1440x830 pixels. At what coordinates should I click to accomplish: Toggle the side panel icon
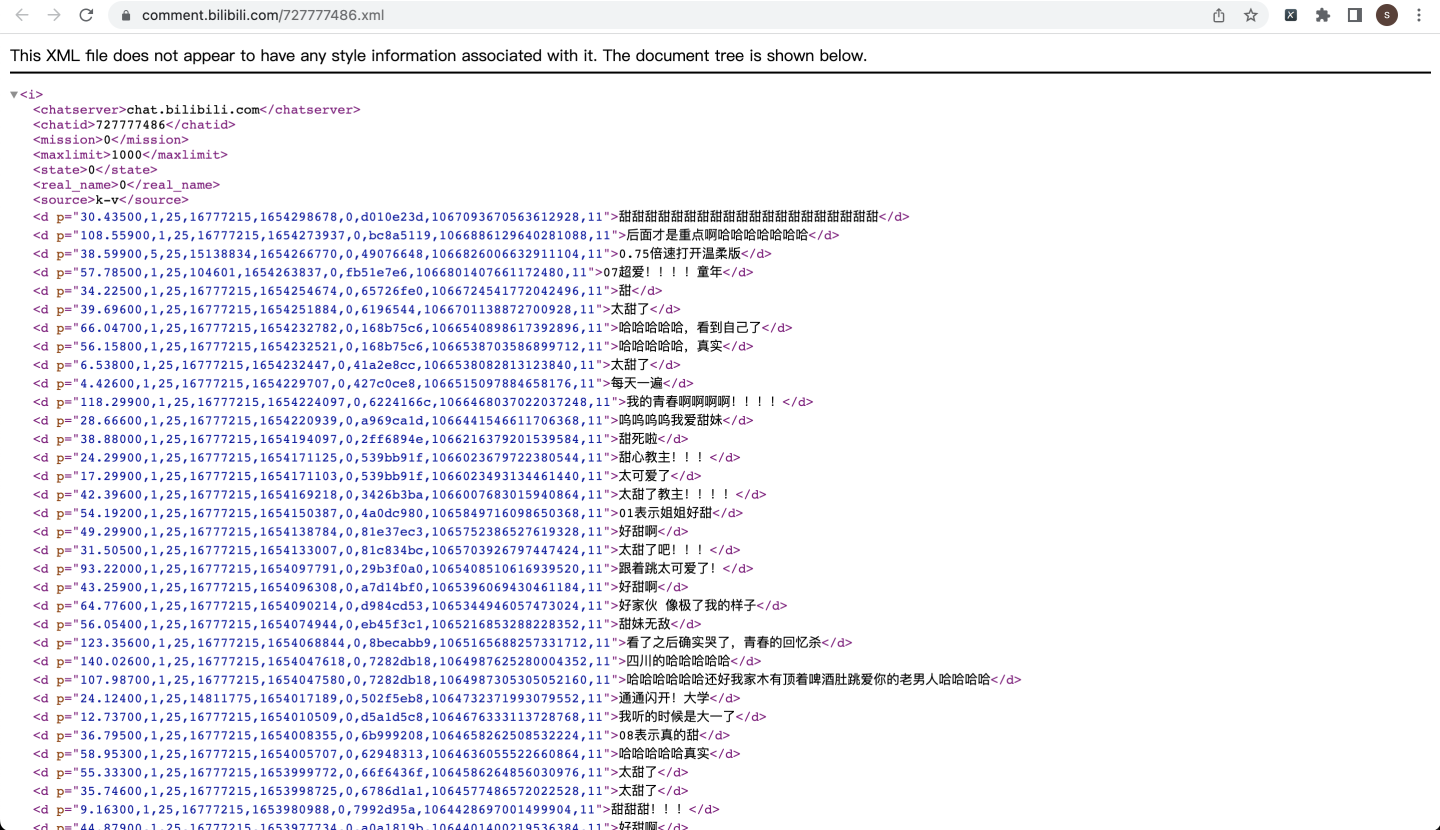pos(1354,15)
